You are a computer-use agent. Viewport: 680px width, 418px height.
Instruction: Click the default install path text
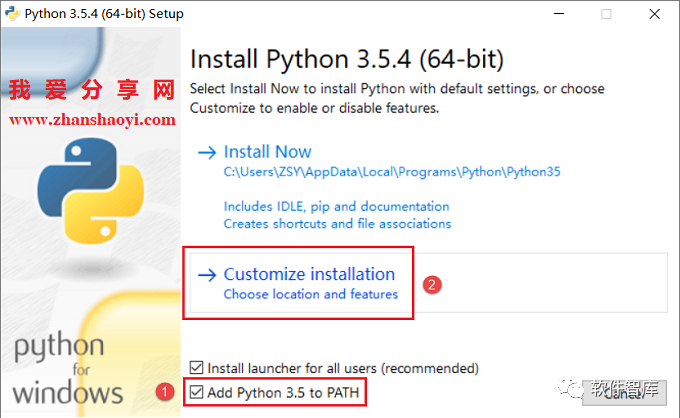[x=392, y=172]
